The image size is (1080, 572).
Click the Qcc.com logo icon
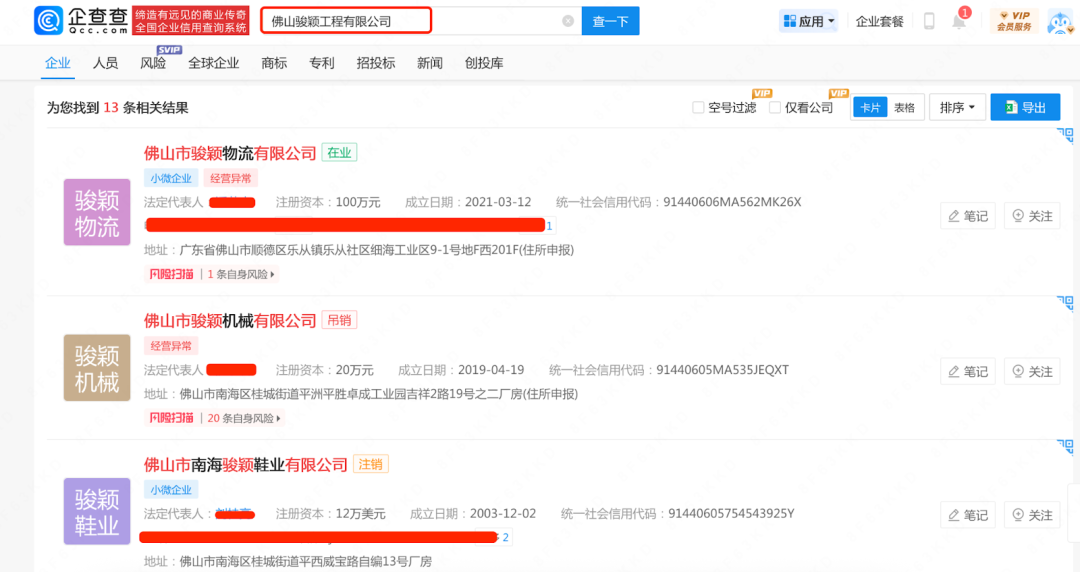pyautogui.click(x=50, y=21)
